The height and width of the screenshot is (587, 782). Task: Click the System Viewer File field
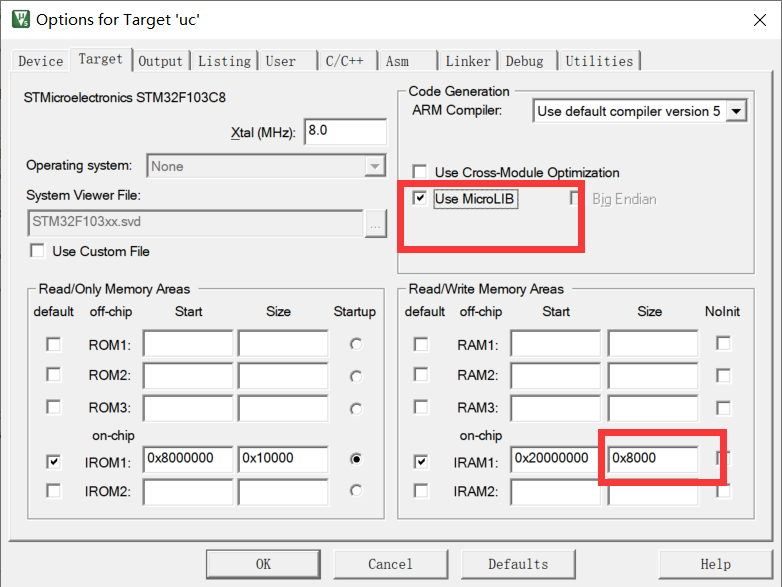[196, 222]
